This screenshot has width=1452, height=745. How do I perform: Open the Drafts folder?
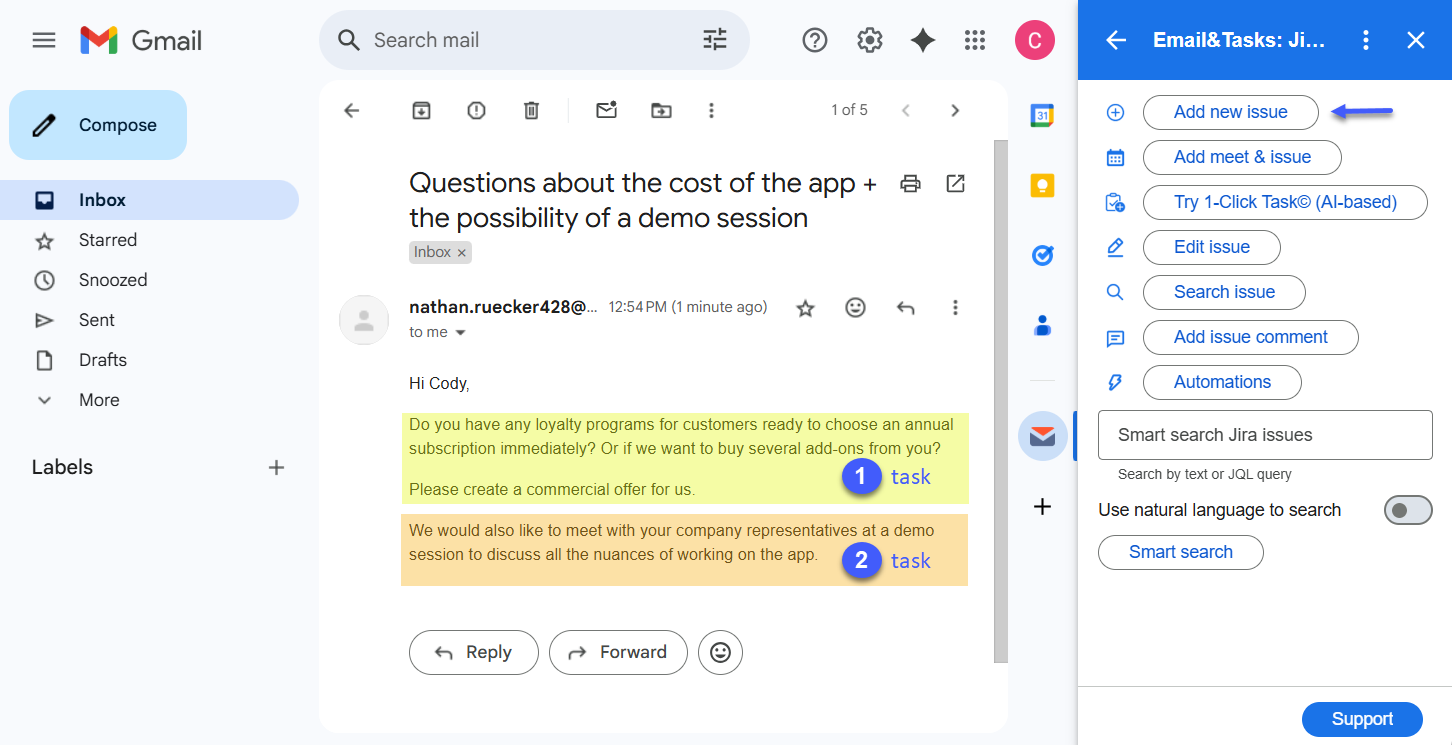102,360
